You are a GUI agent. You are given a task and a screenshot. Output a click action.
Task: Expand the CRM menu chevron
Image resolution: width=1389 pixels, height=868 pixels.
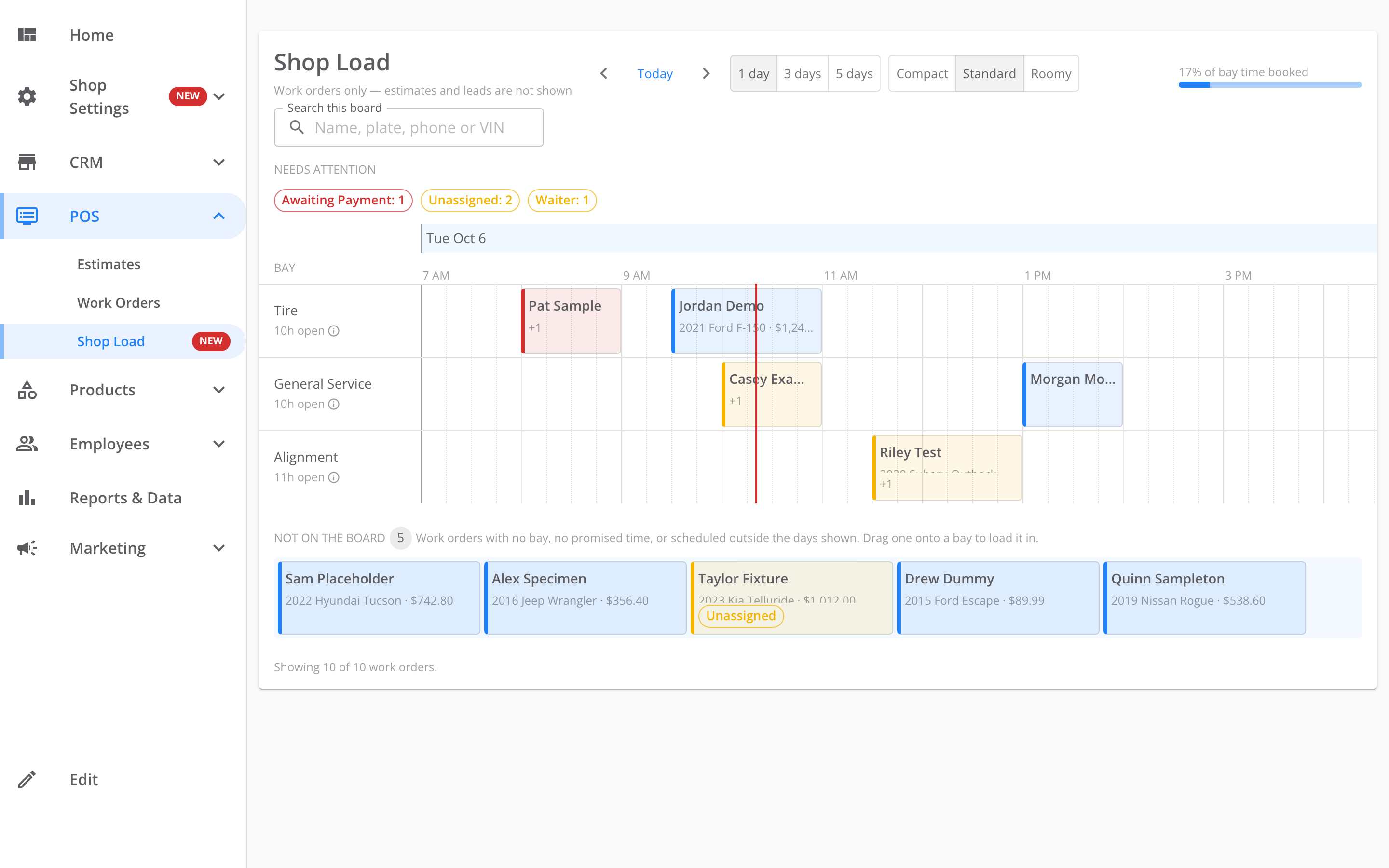coord(218,163)
